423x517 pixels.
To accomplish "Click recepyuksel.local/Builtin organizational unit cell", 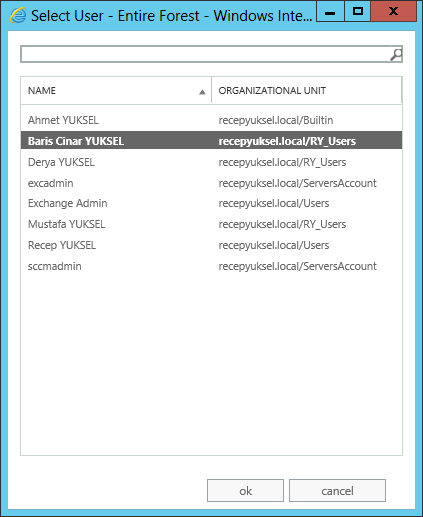I will pyautogui.click(x=276, y=120).
